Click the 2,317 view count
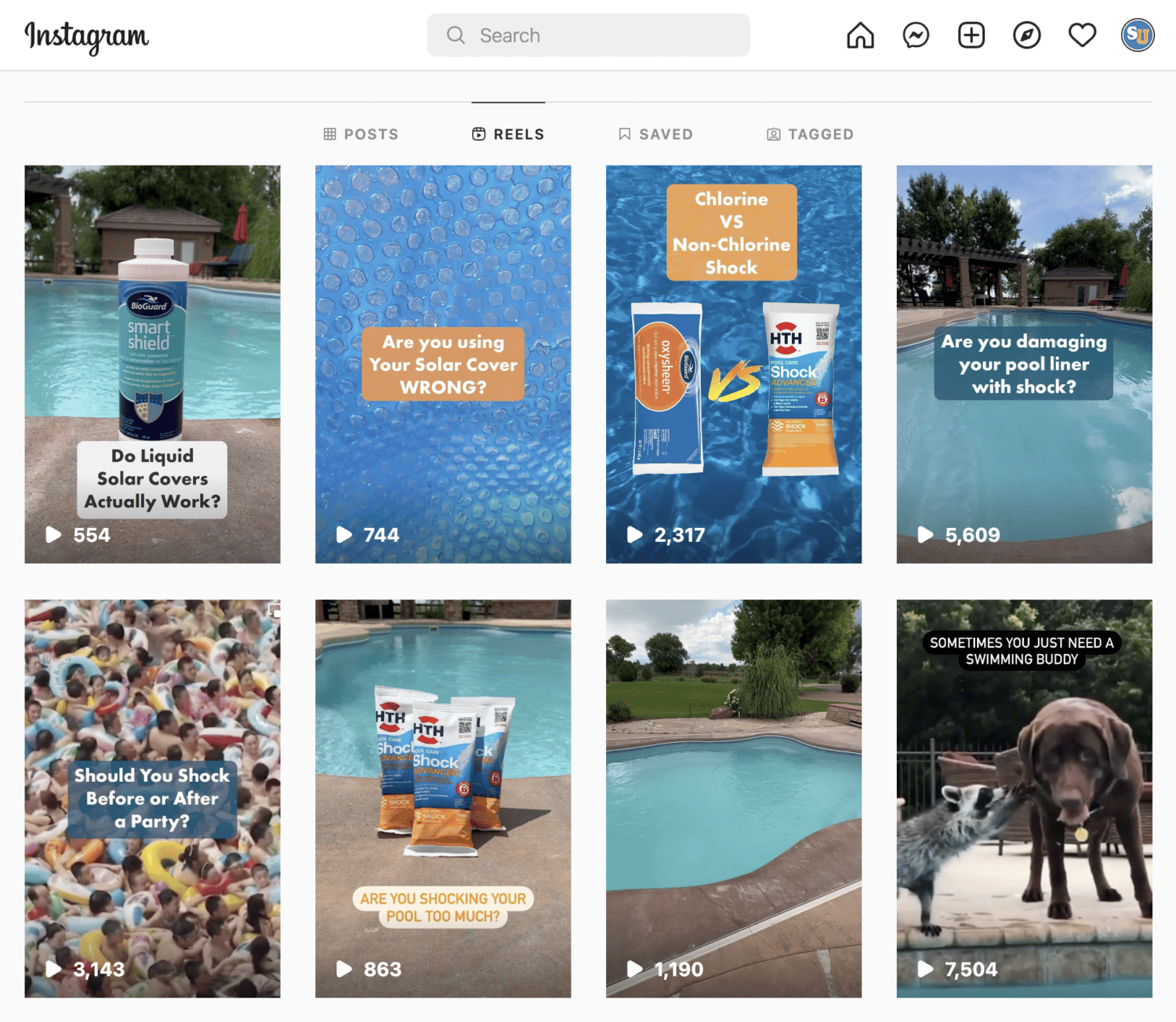Viewport: 1176px width, 1022px height. [x=680, y=535]
